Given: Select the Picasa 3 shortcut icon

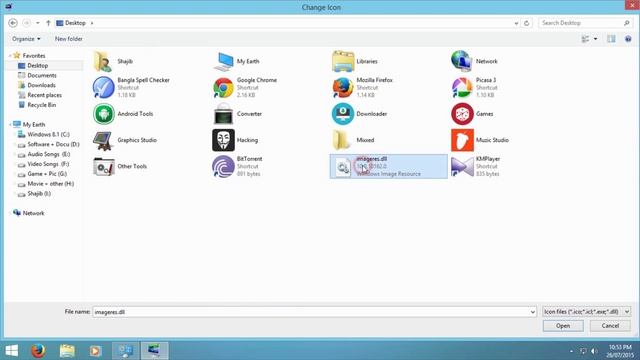Looking at the screenshot, I should pos(462,87).
